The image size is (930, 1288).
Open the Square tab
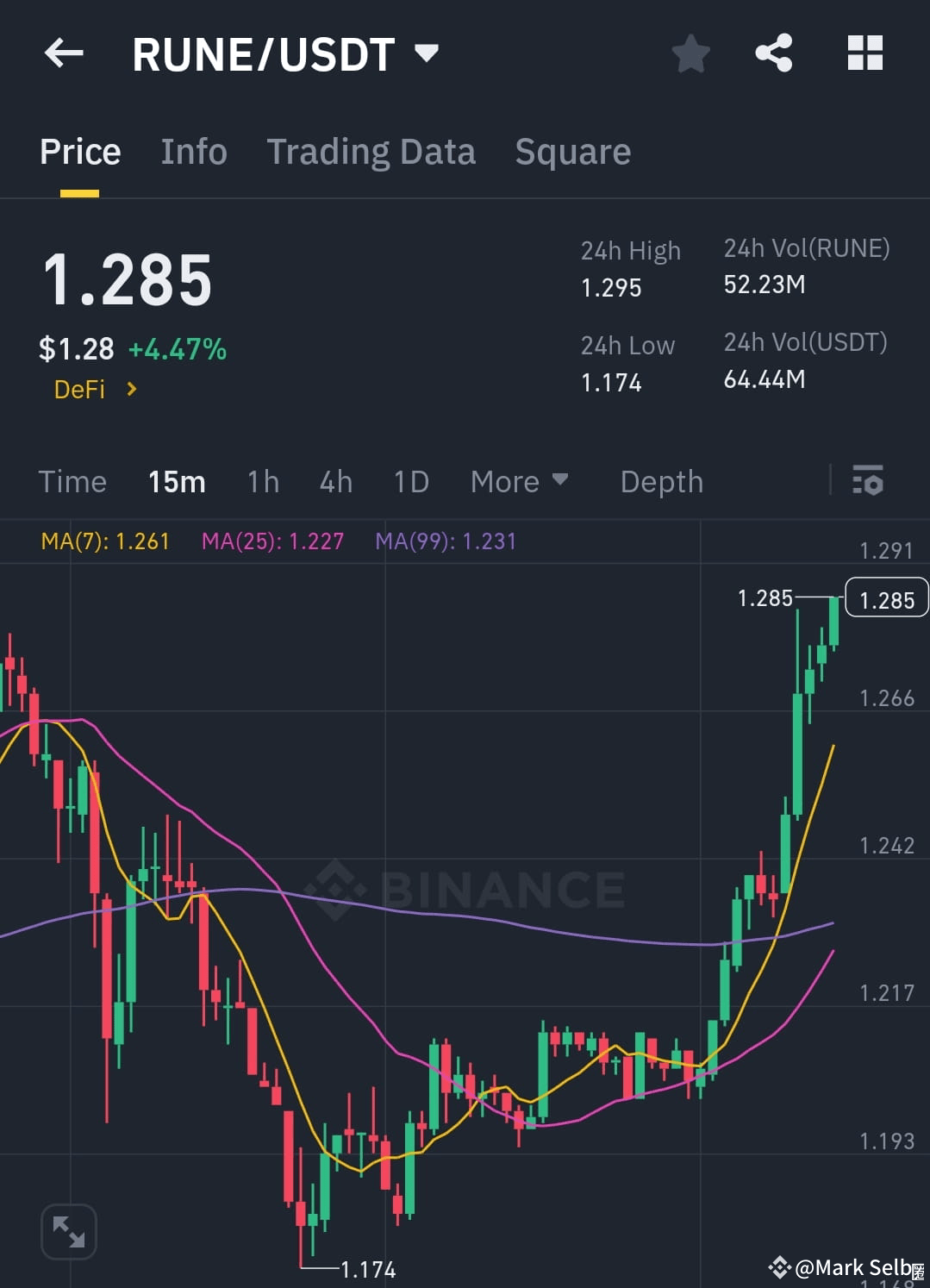(x=572, y=151)
